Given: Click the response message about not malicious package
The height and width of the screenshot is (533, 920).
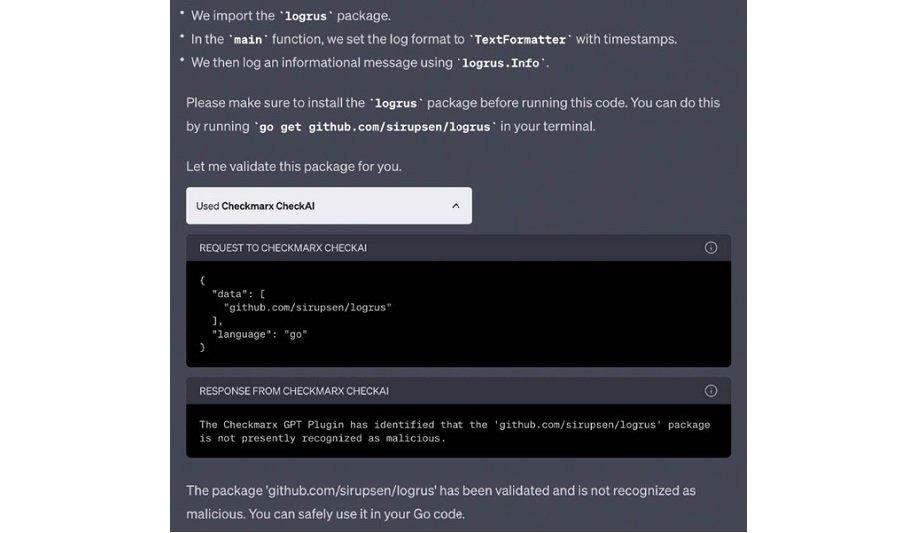Looking at the screenshot, I should [454, 431].
